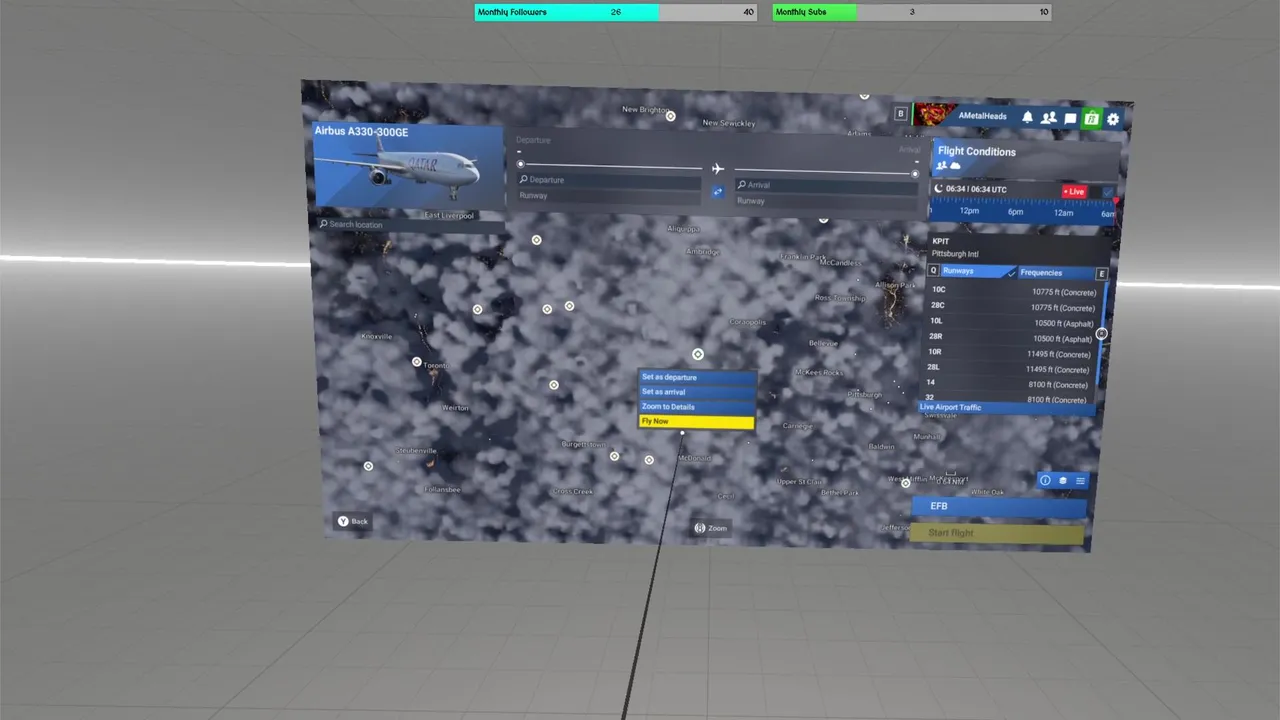Image resolution: width=1280 pixels, height=720 pixels.
Task: Select the airport marker near West Mifflin
Action: pos(905,483)
